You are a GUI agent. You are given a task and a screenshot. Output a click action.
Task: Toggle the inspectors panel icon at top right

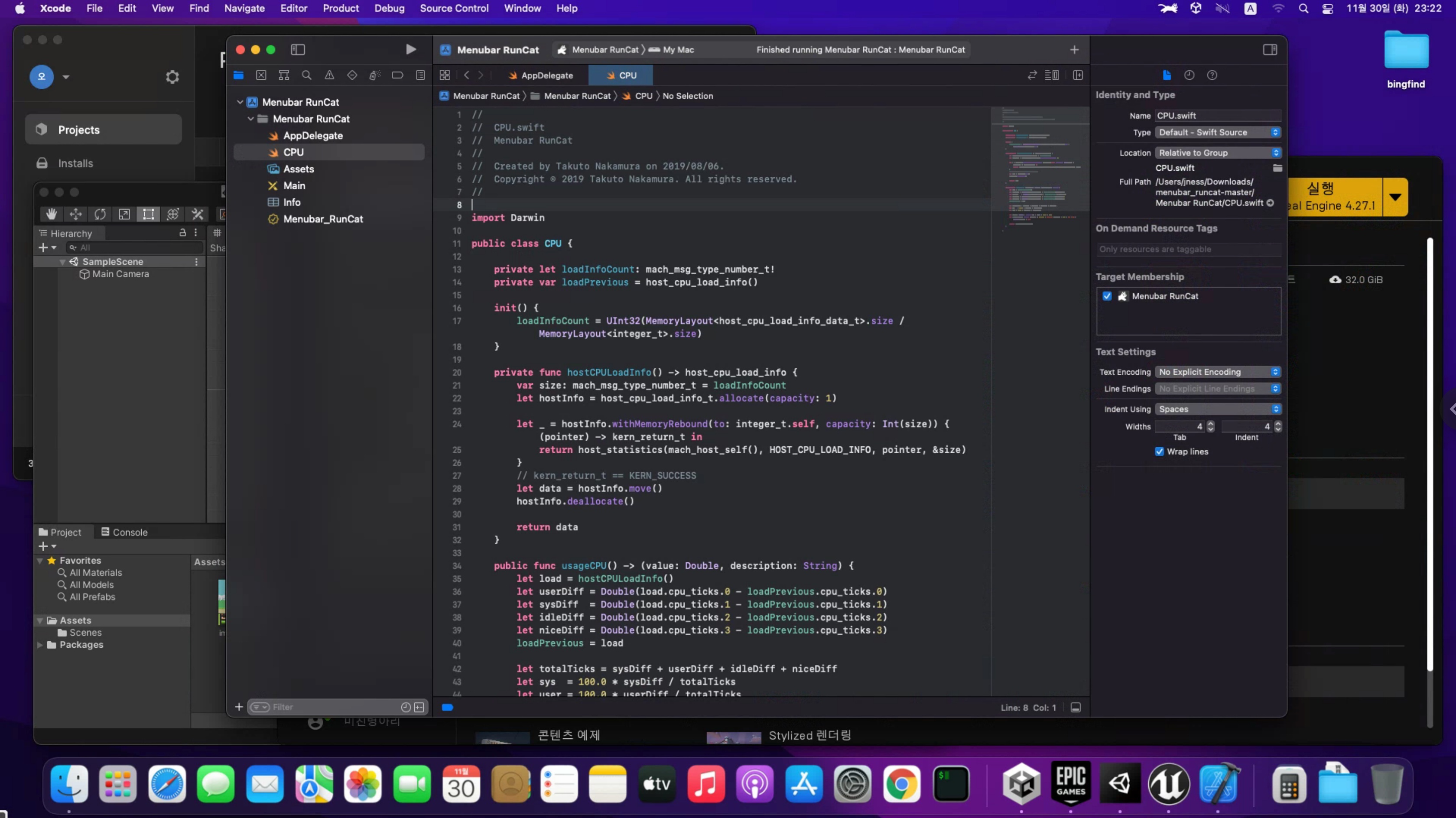1270,50
